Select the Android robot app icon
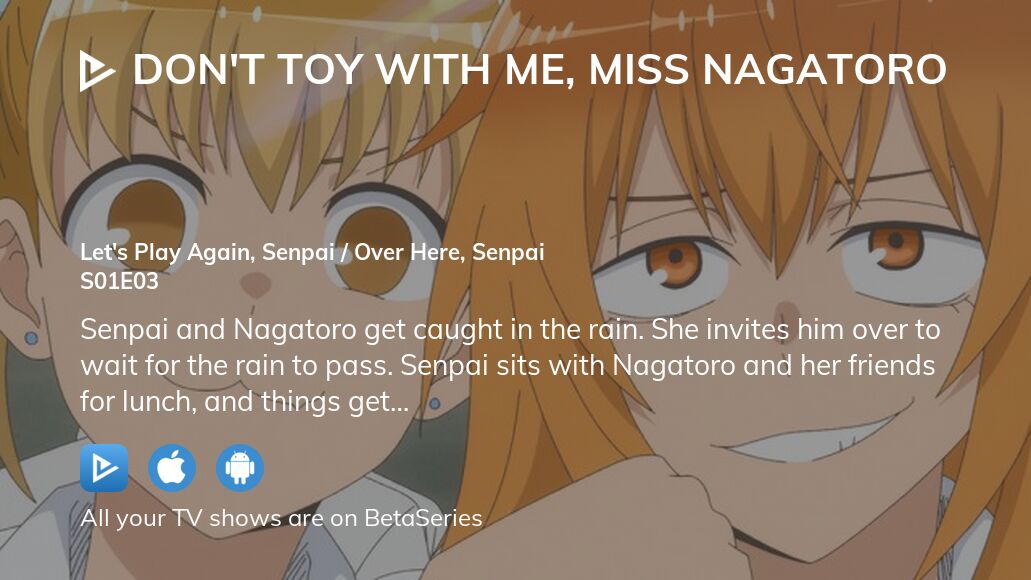Image resolution: width=1031 pixels, height=580 pixels. pos(240,468)
